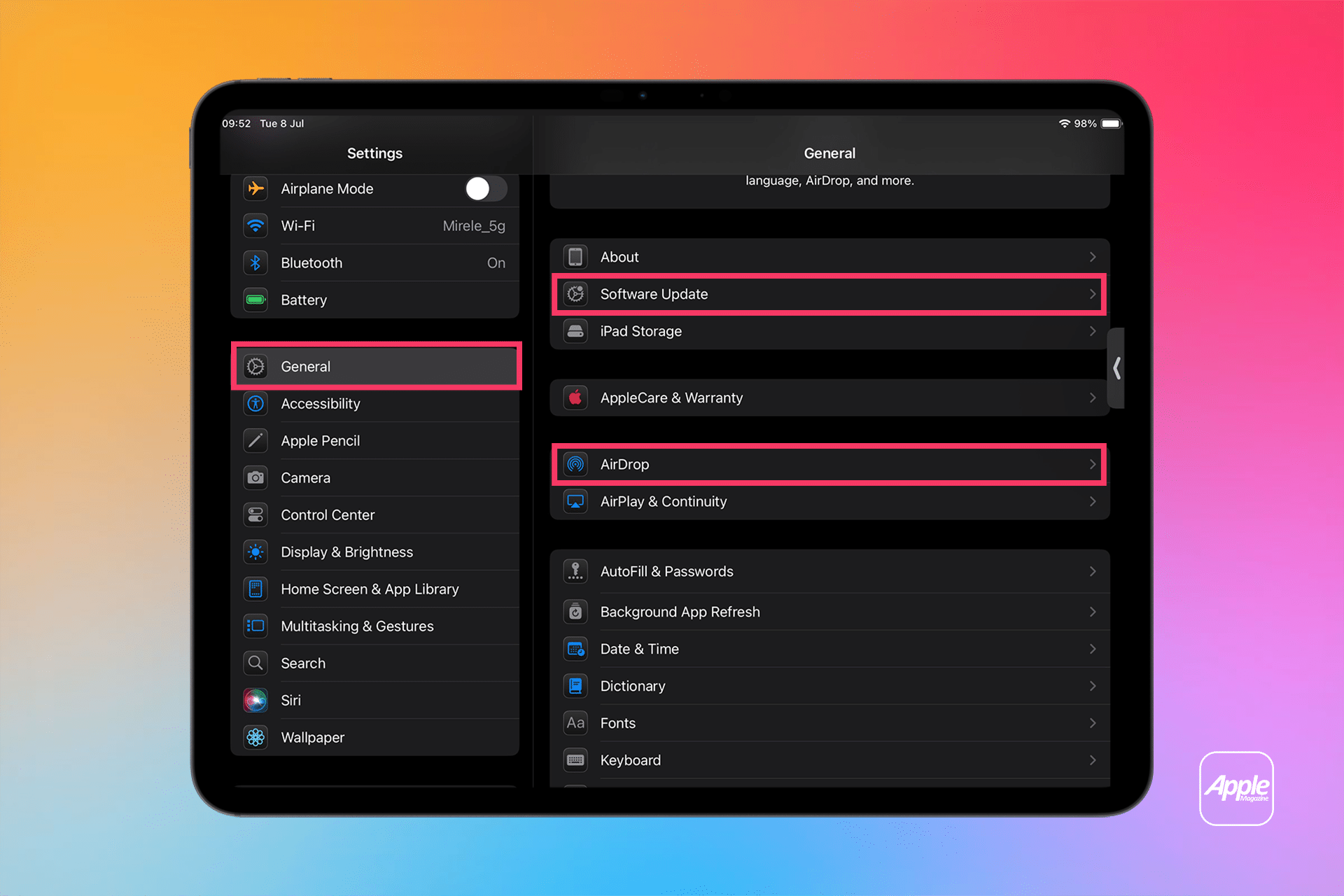
Task: Tap the green Battery icon
Action: pos(255,300)
